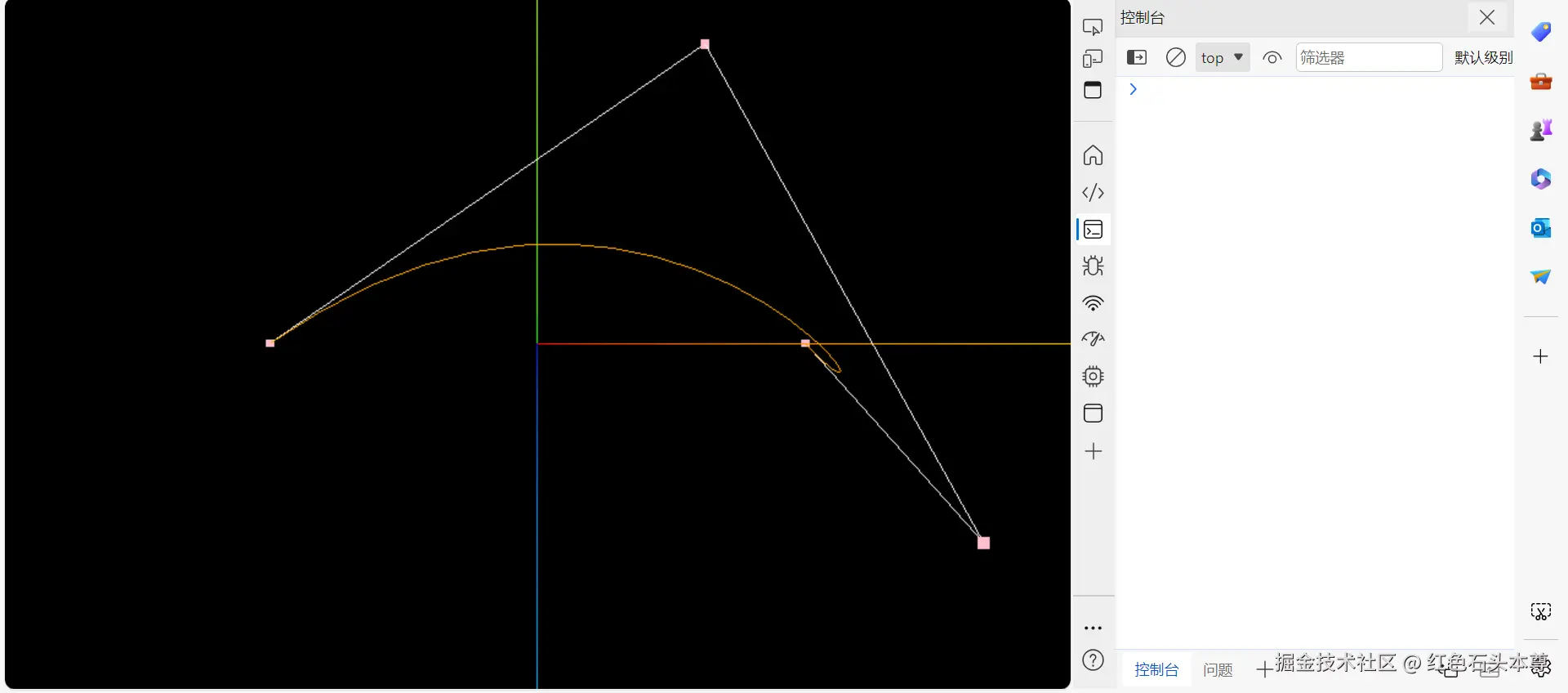This screenshot has height=693, width=1568.
Task: Select the leftmost pink control point
Action: click(270, 343)
